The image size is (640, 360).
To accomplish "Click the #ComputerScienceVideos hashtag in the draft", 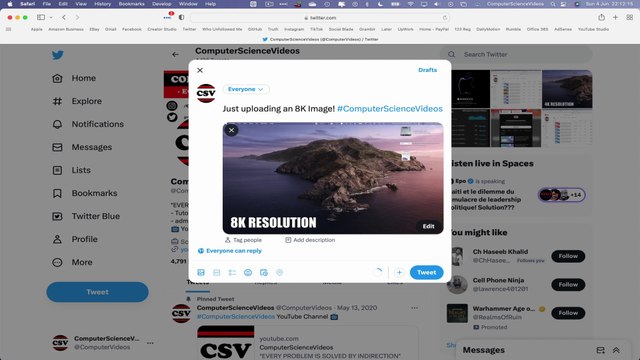I will click(389, 109).
